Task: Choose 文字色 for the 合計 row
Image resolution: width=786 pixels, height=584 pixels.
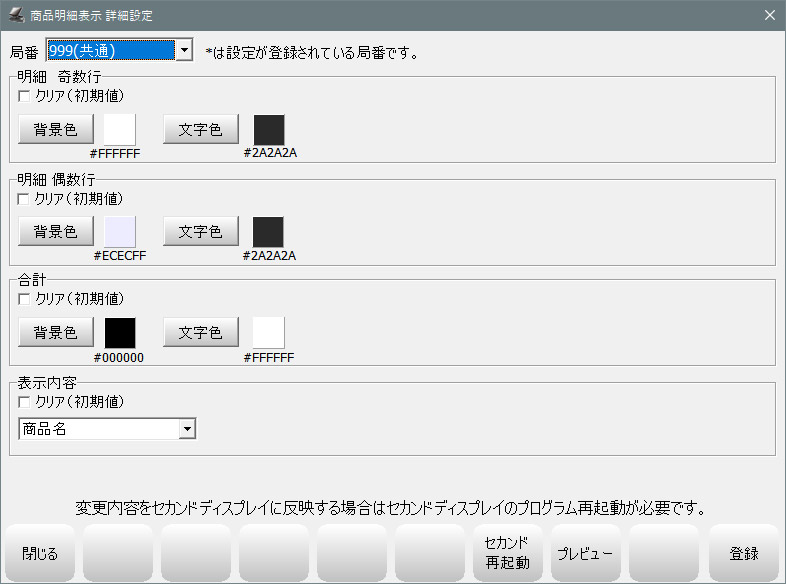Action: (201, 333)
